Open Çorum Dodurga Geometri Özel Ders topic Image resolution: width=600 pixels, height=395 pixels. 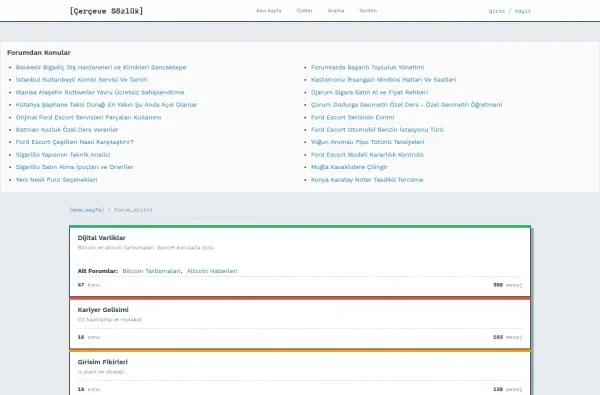point(406,104)
